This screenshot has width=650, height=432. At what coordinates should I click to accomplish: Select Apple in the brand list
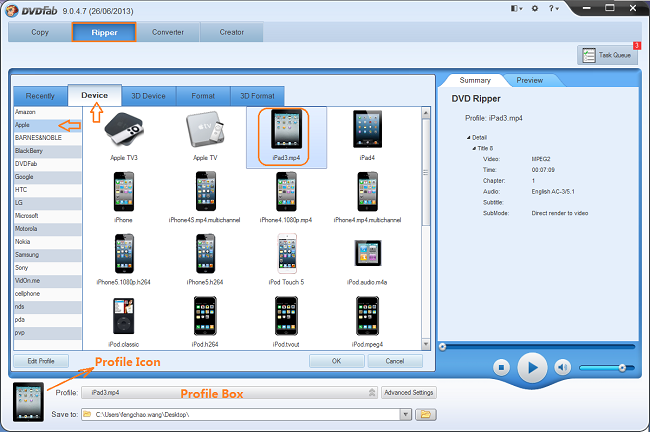48,125
